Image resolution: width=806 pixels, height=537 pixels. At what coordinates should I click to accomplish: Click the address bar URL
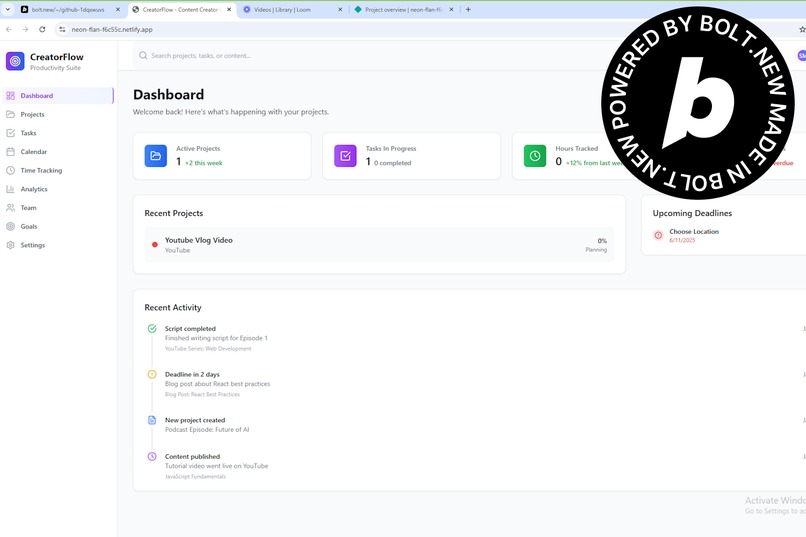(112, 30)
